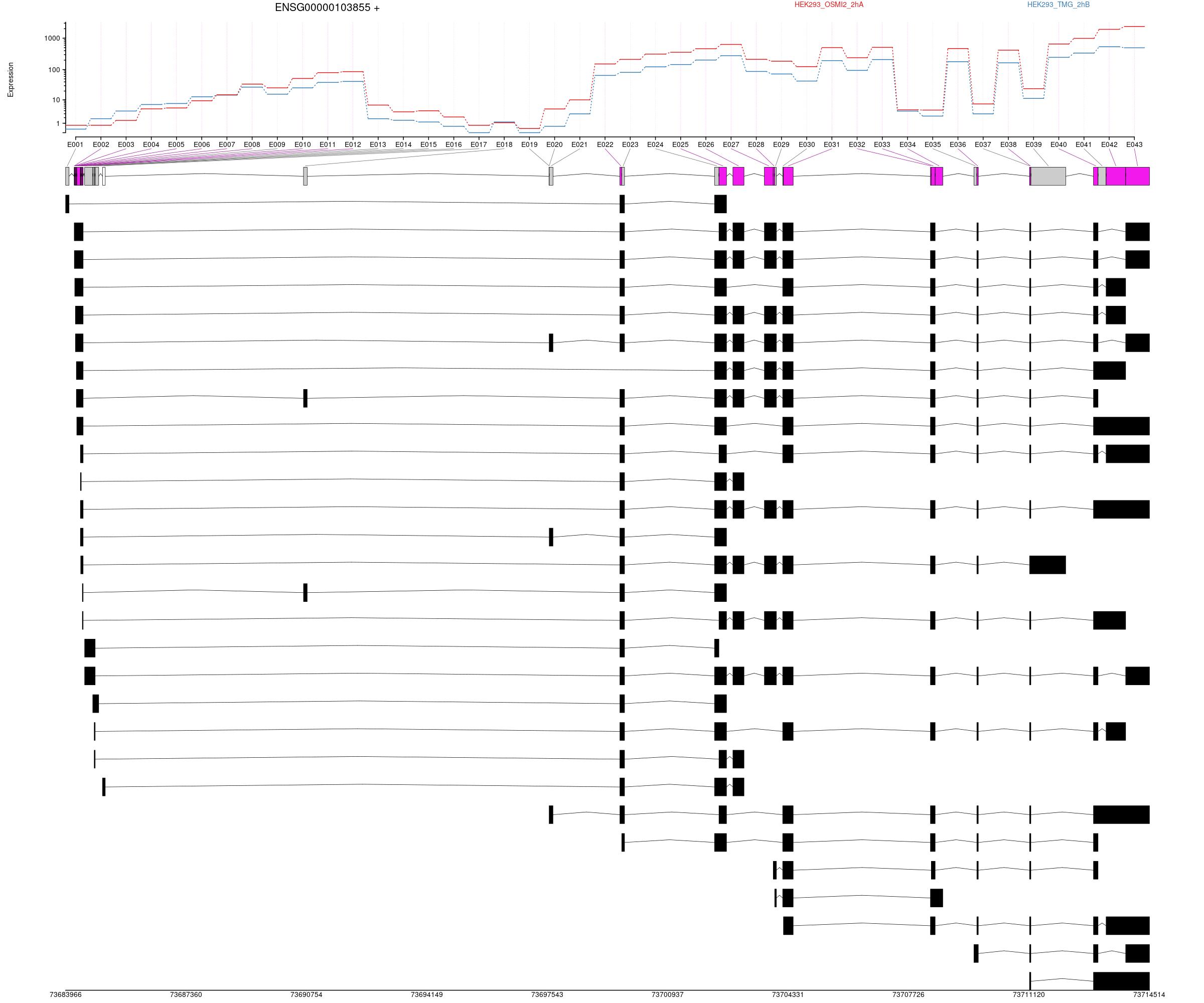Screen dimensions: 1204x1003
Task: Select the HEK293_TMG_2hB legend label
Action: click(x=1059, y=5)
